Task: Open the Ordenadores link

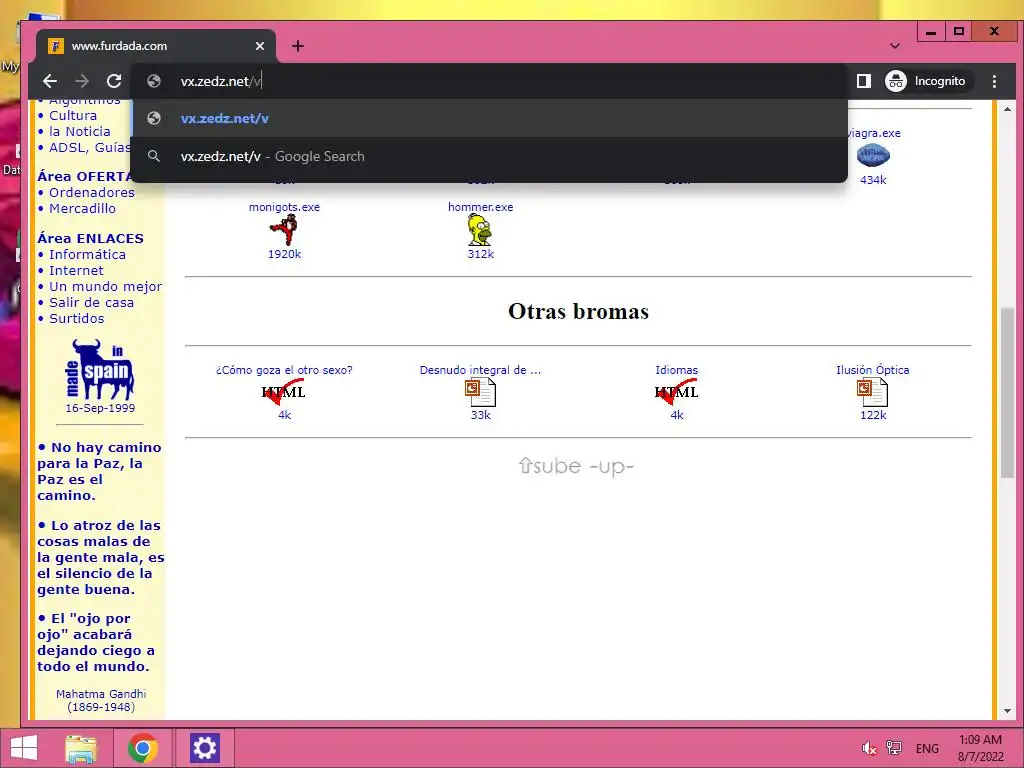Action: tap(92, 193)
